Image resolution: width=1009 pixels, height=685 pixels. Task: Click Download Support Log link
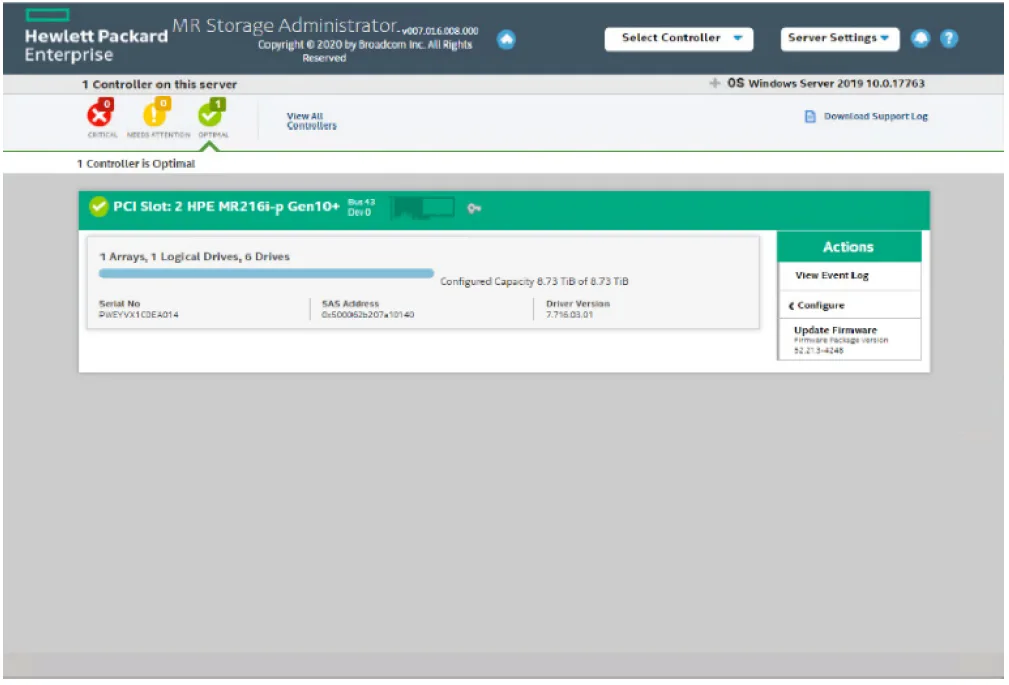876,117
